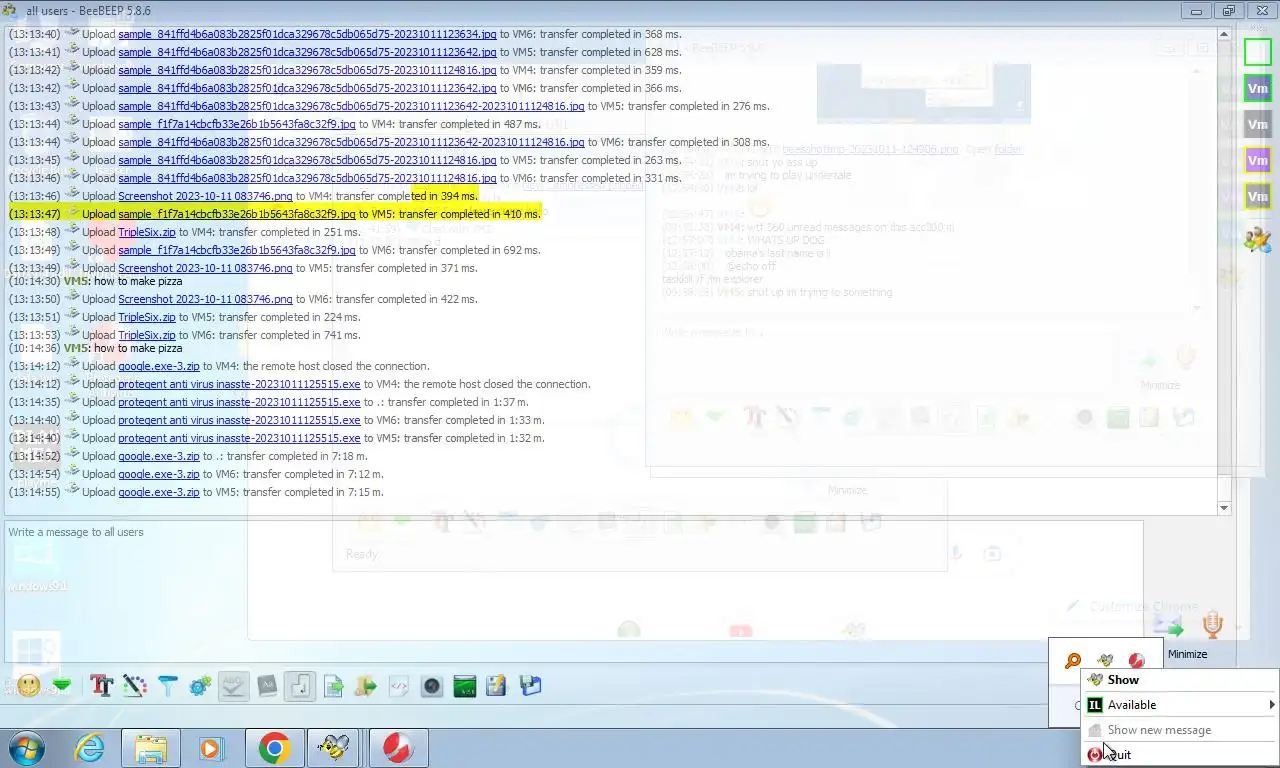The width and height of the screenshot is (1280, 768).
Task: Open Windows Explorer folder on taskbar
Action: pos(151,748)
